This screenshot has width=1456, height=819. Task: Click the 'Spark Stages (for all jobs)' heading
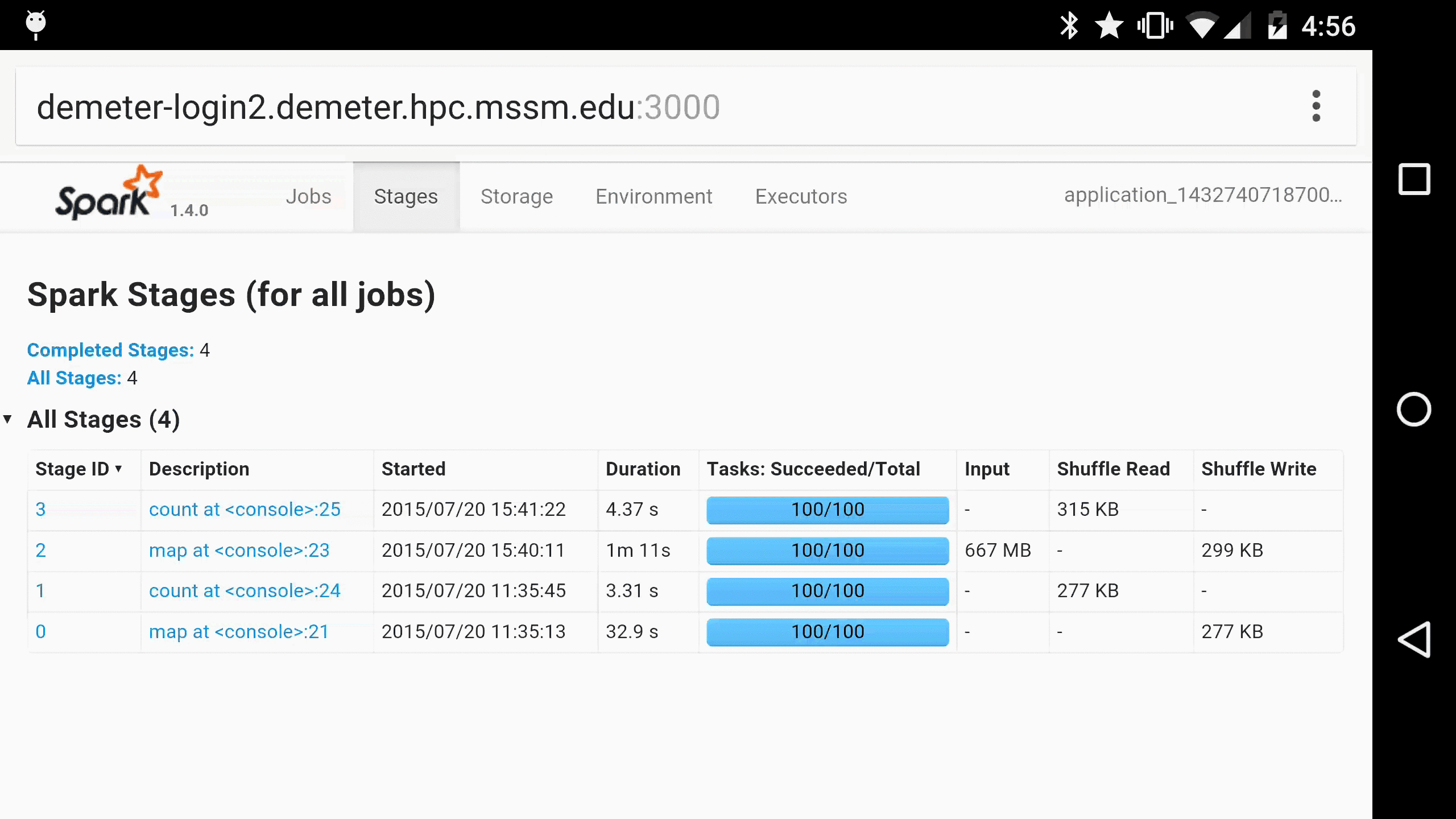click(x=231, y=295)
